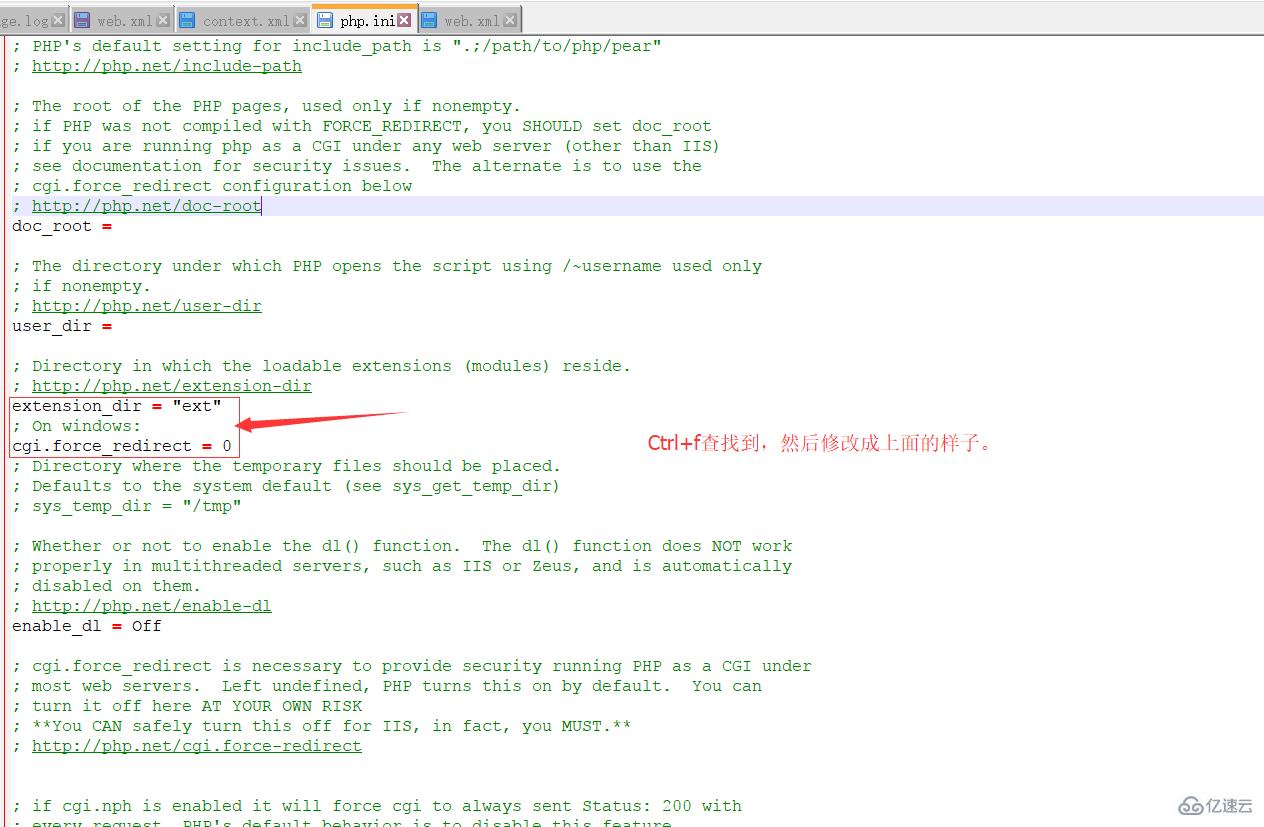Click the disk icon on last web.xml tab
Screen dimensions: 1264x827
tap(429, 20)
